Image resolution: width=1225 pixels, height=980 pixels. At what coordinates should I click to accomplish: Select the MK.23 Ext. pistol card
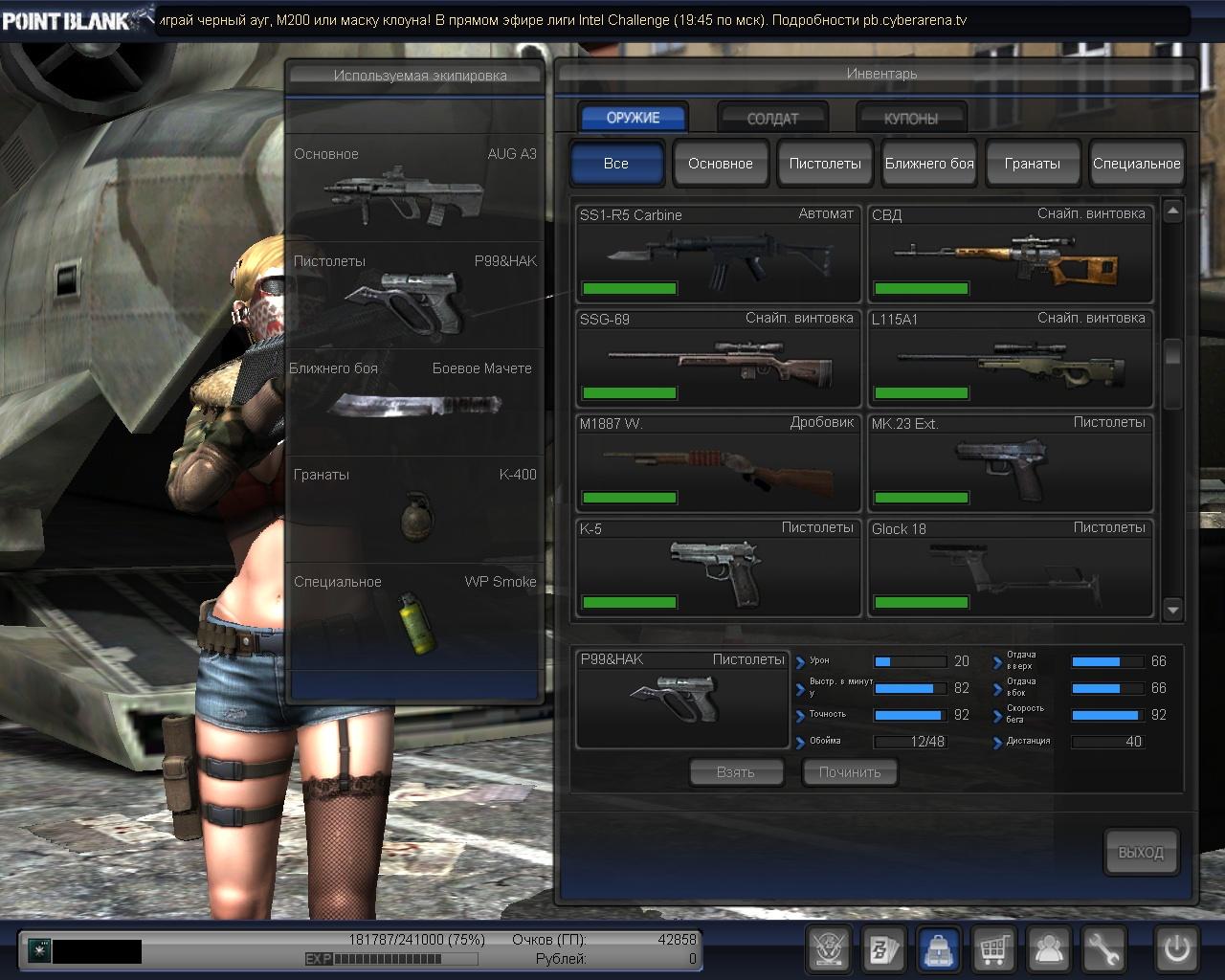click(1011, 462)
